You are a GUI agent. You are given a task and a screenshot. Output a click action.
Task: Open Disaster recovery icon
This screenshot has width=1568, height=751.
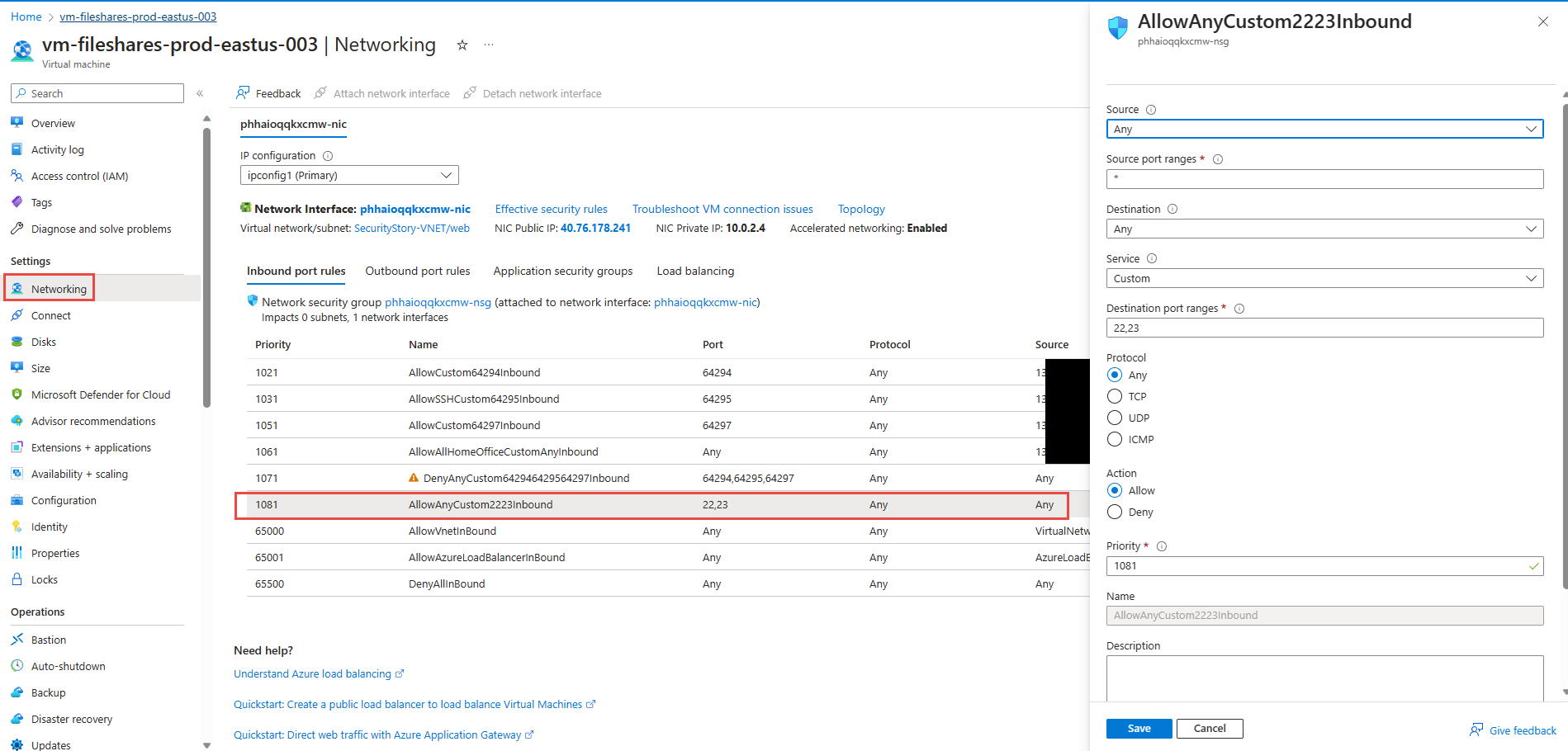click(x=17, y=719)
